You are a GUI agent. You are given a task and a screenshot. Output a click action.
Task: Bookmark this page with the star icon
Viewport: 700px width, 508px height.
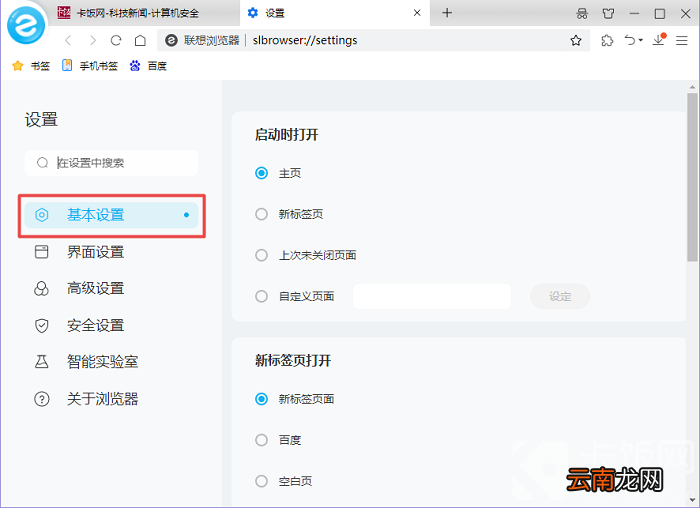click(x=576, y=41)
